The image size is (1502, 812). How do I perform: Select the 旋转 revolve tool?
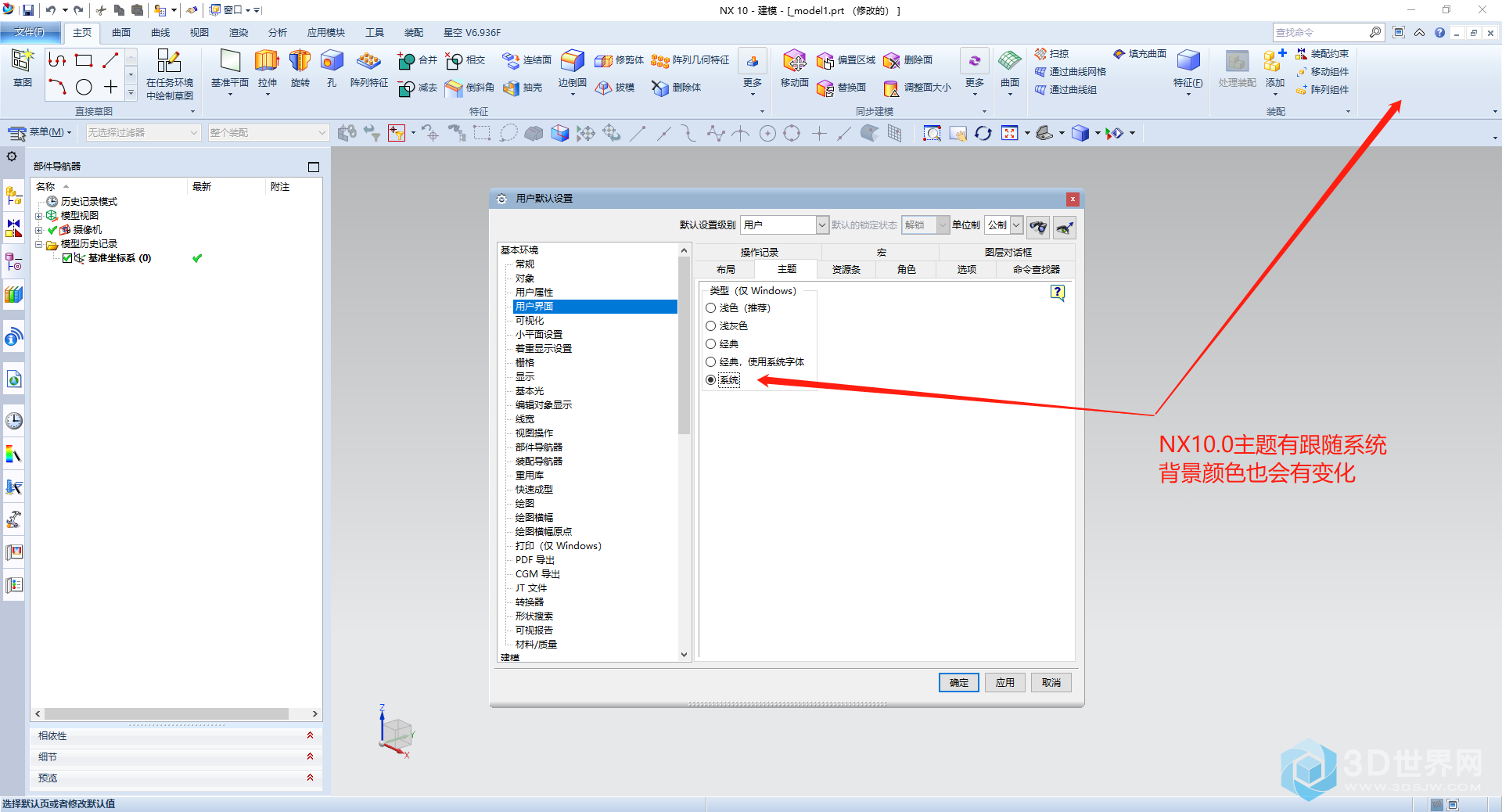(300, 68)
